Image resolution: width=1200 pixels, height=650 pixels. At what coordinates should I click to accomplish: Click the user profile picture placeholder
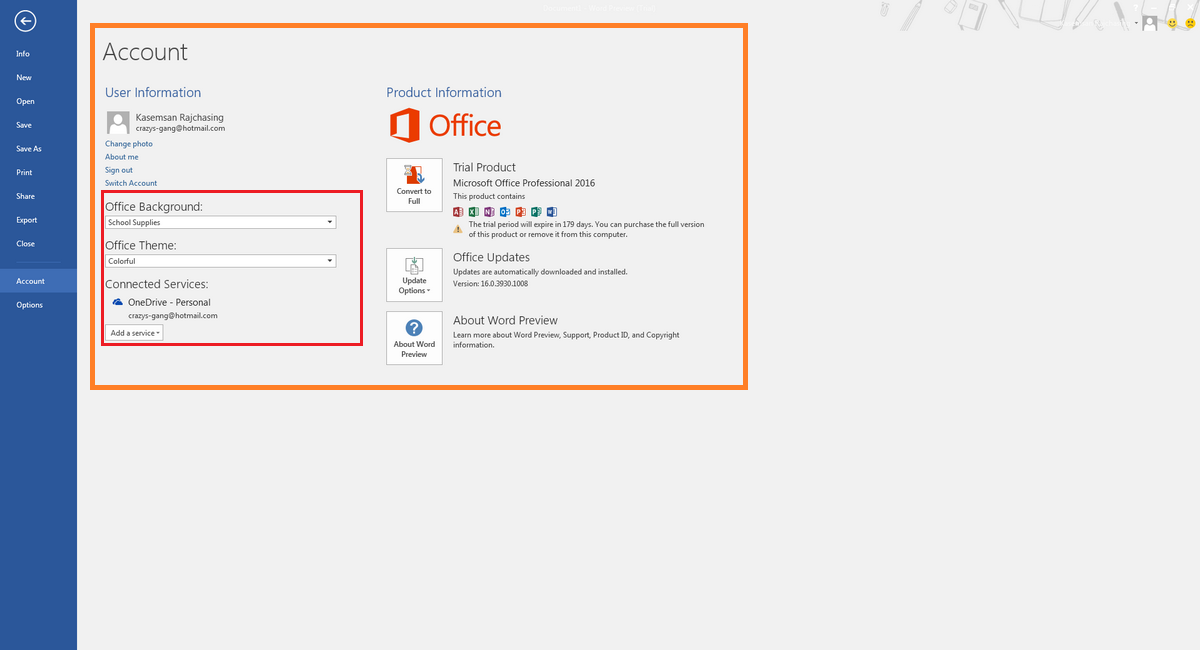[118, 123]
